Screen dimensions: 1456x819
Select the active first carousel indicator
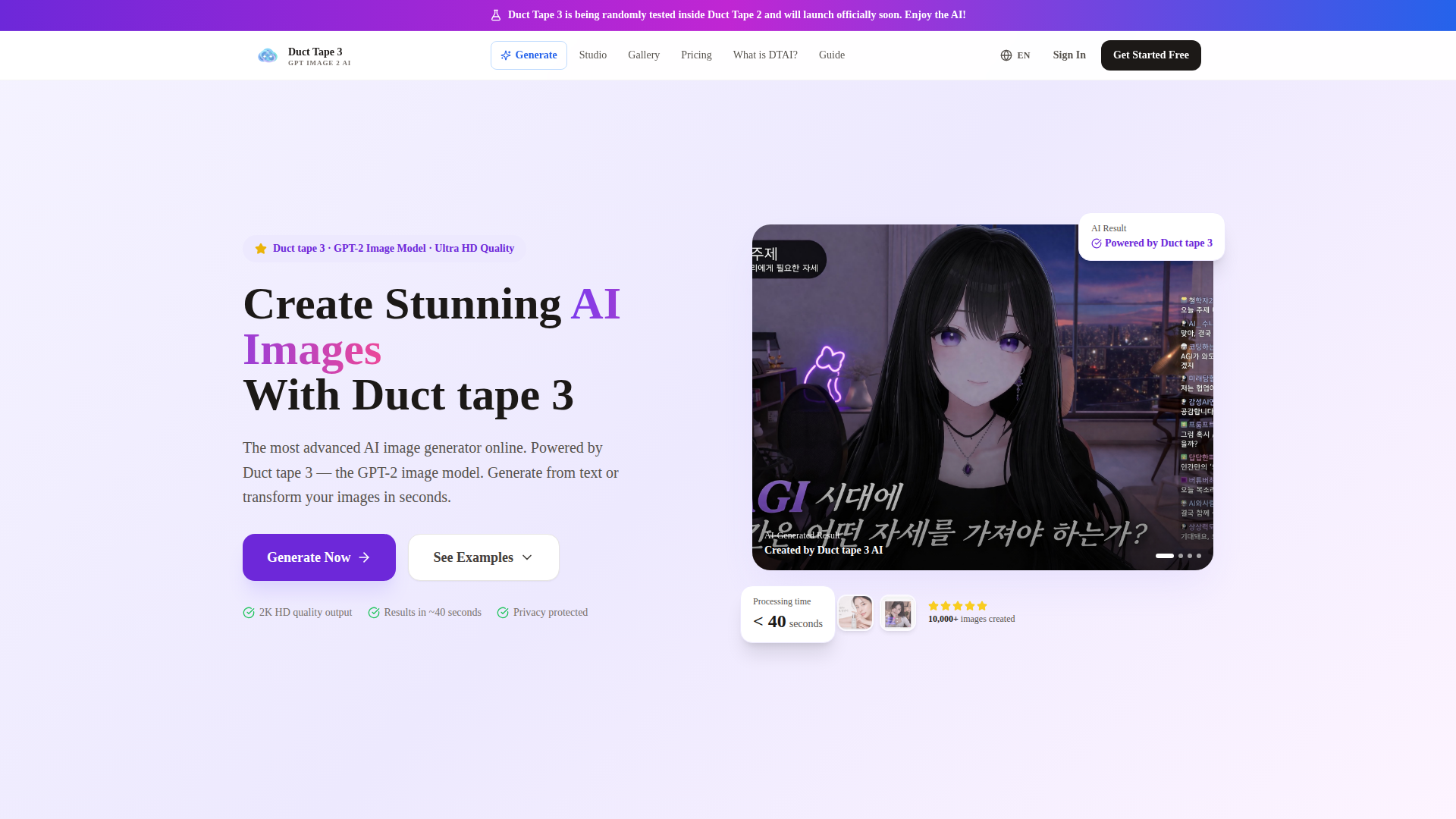point(1164,556)
